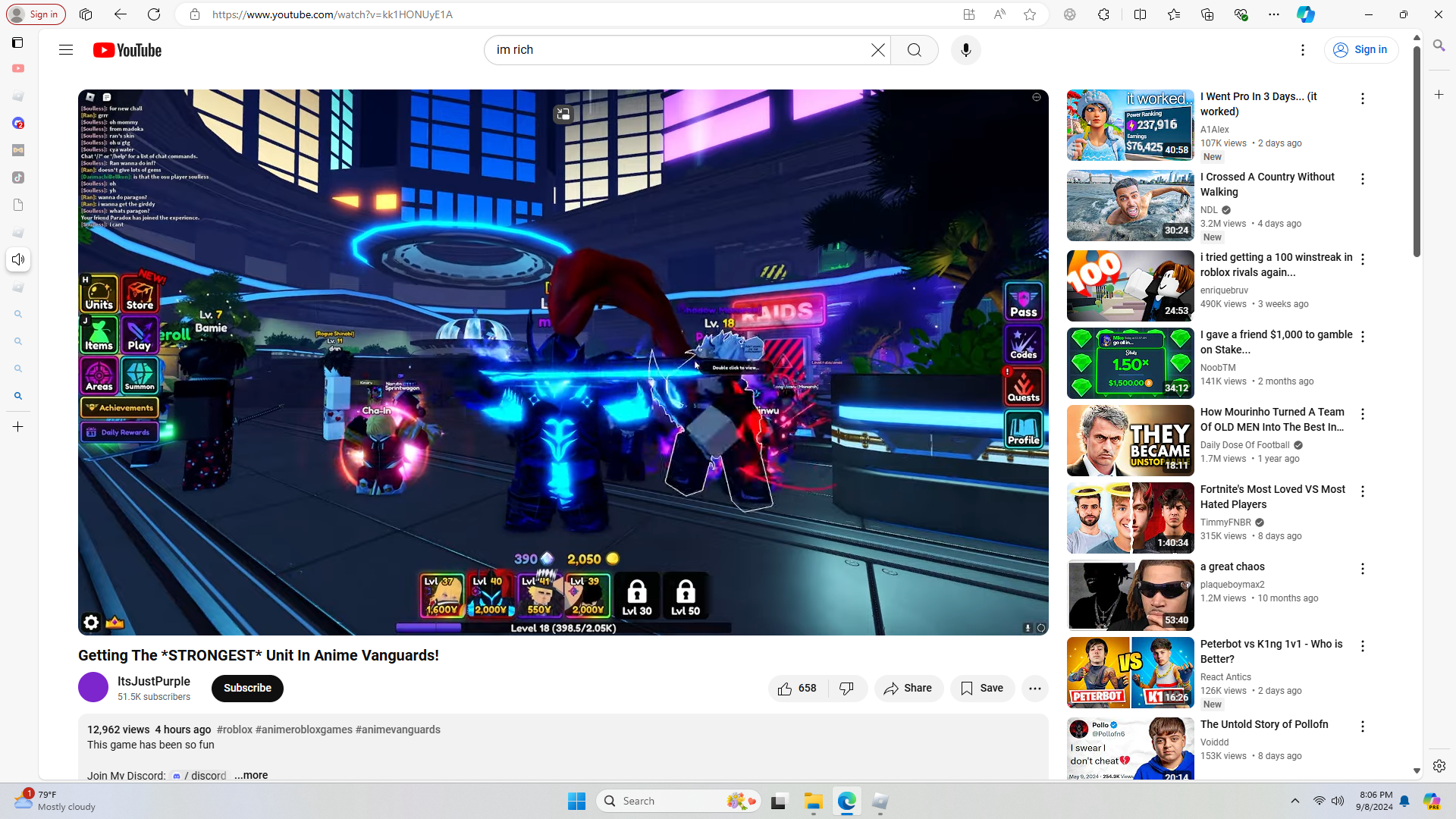1456x819 pixels.
Task: Subscribe to ItsJustPurple channel
Action: click(x=247, y=689)
